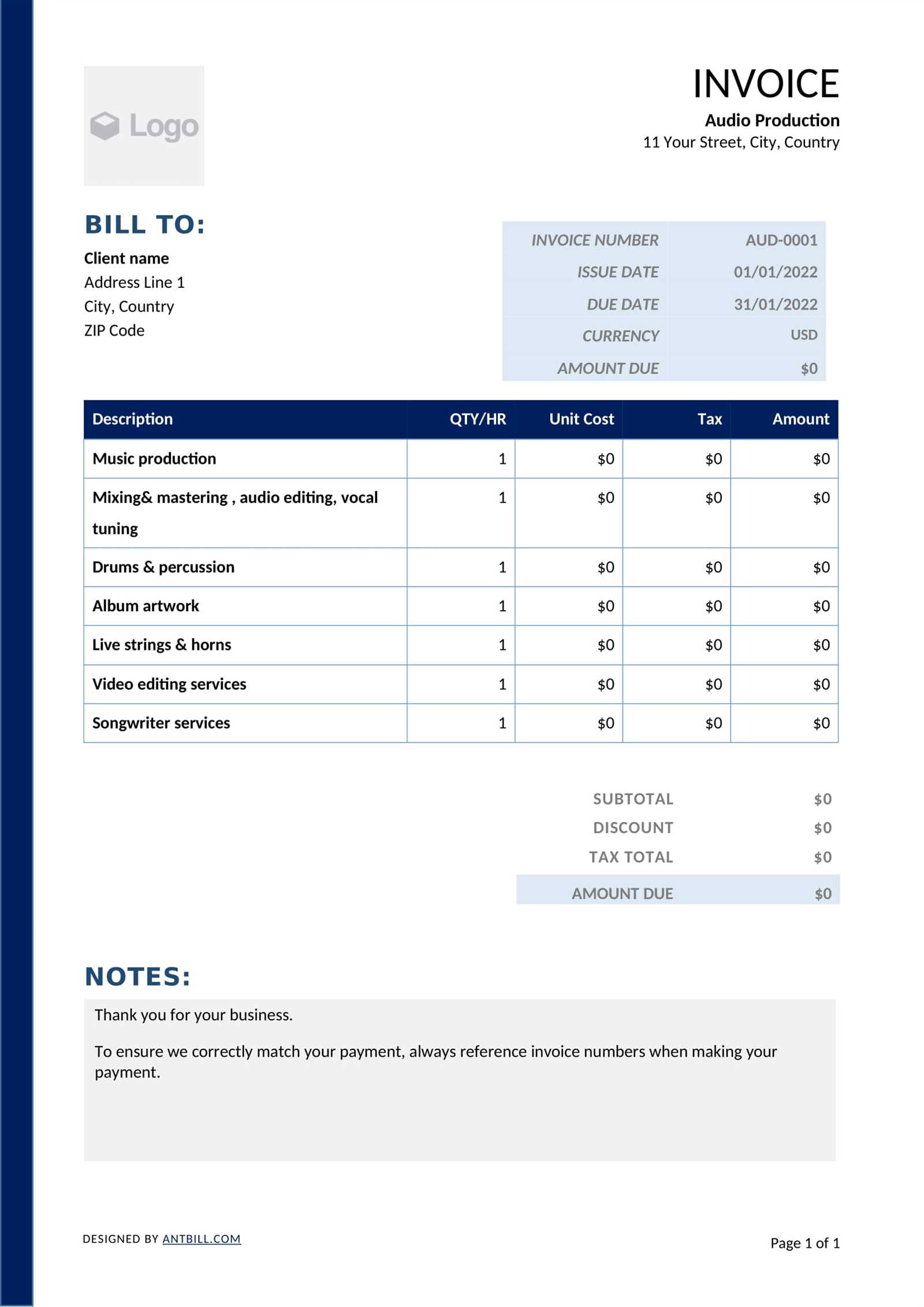
Task: Click the ISSUE DATE label
Action: pos(618,272)
